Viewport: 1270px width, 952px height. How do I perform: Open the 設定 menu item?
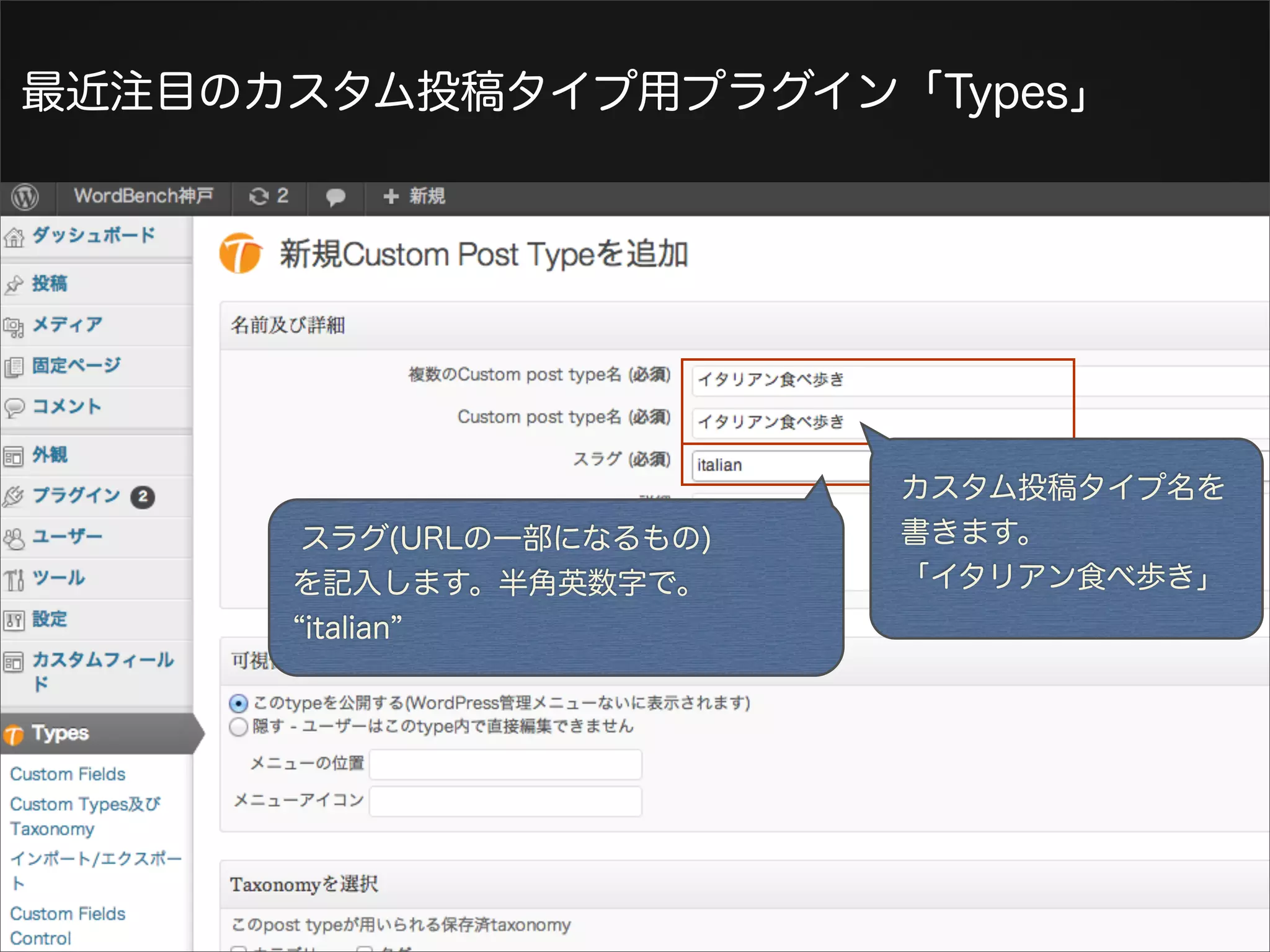50,619
